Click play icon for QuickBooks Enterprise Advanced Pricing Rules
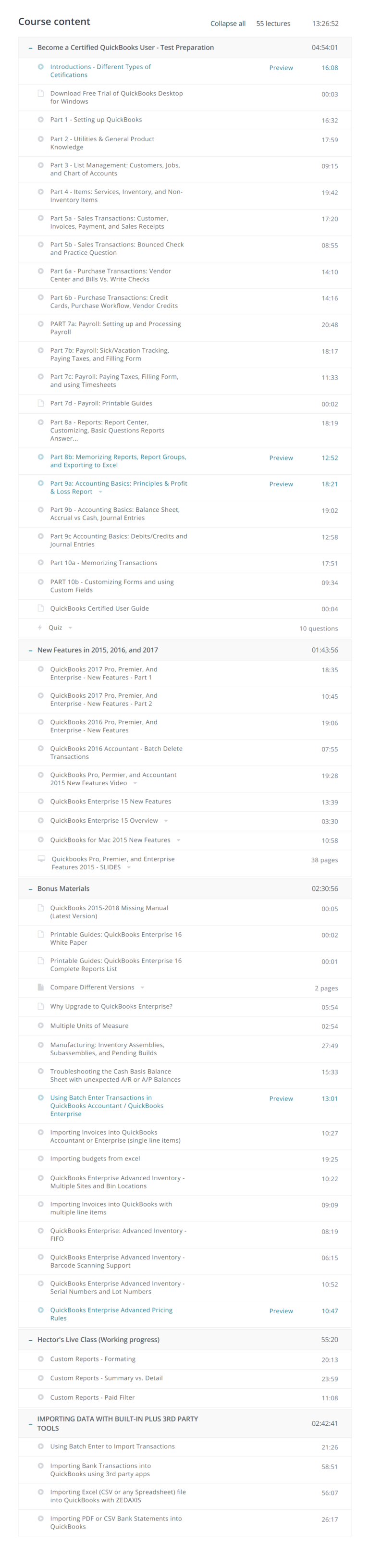Screen dimensions: 369x1568 41,1310
